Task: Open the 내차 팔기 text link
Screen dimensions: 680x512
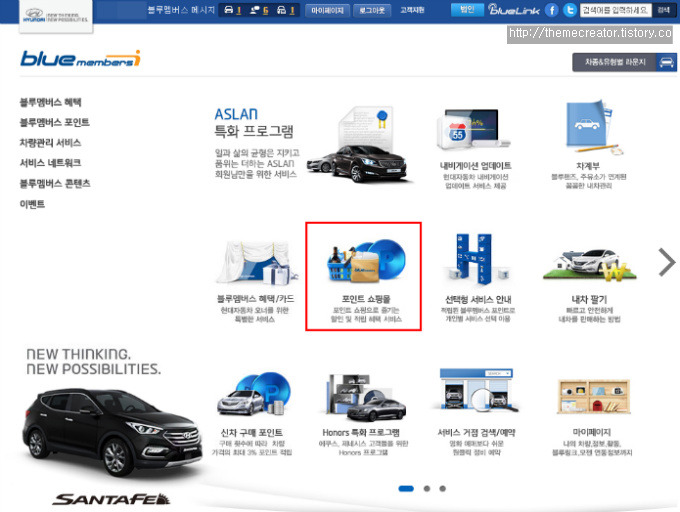Action: click(589, 299)
